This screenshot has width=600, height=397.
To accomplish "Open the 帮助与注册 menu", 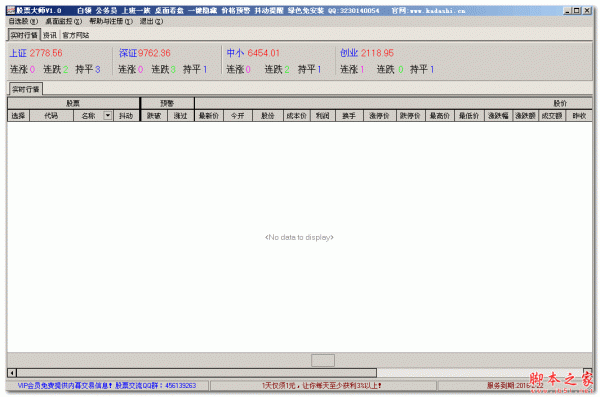I will 111,21.
